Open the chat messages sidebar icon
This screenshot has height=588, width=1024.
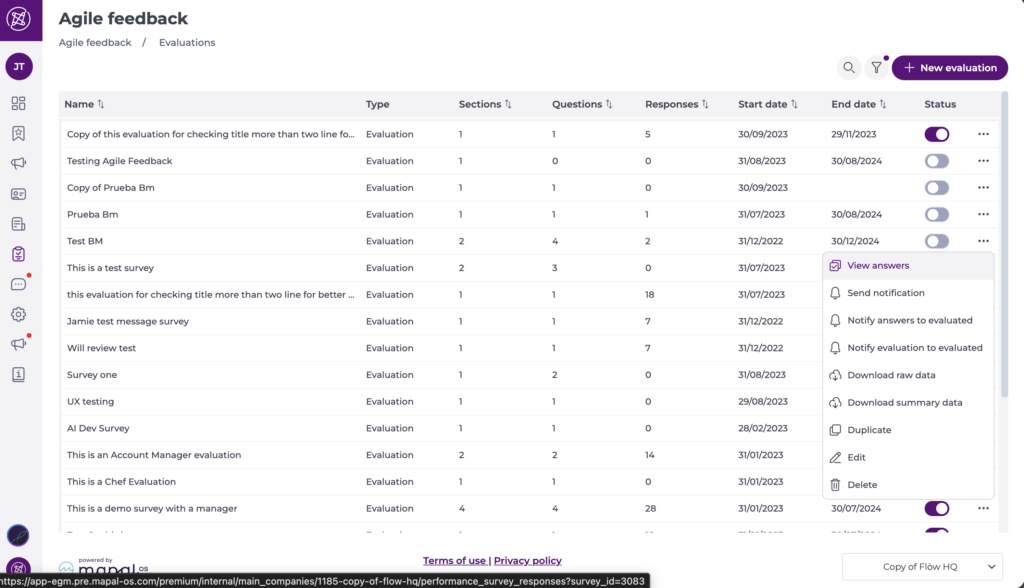(x=19, y=284)
